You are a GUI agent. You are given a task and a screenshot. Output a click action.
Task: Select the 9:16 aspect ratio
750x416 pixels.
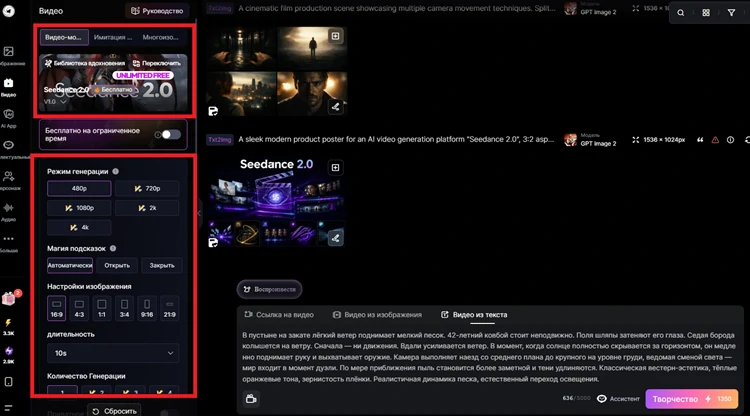pos(147,308)
